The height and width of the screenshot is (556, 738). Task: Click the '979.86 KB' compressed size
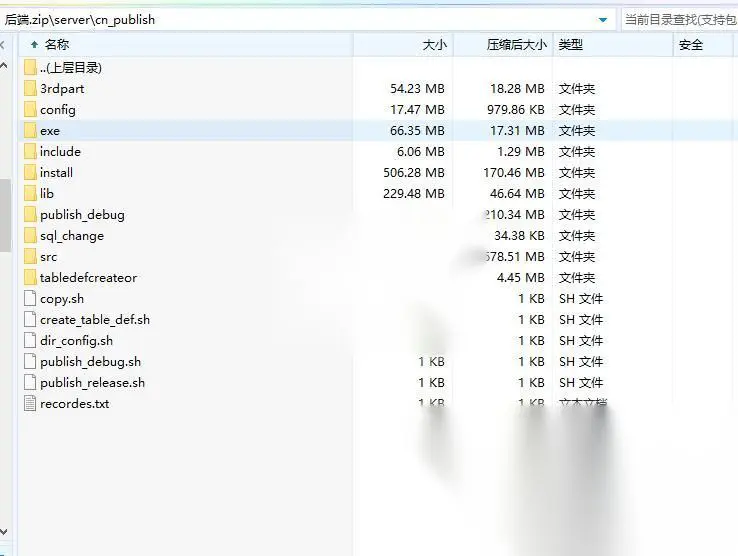coord(516,110)
